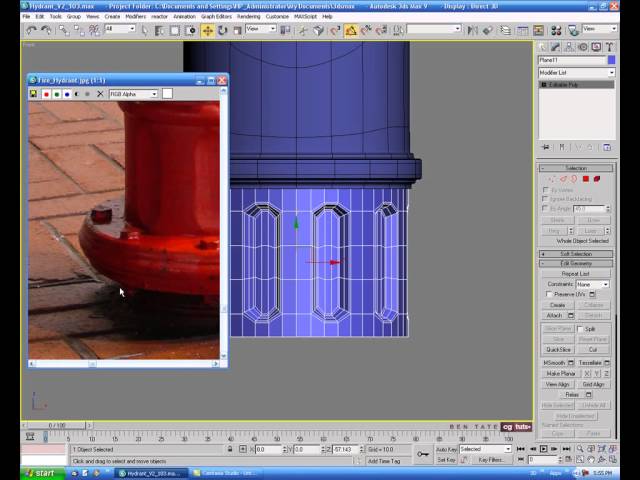Enable the By Vertex checkbox
Image resolution: width=640 pixels, height=480 pixels.
tap(546, 189)
